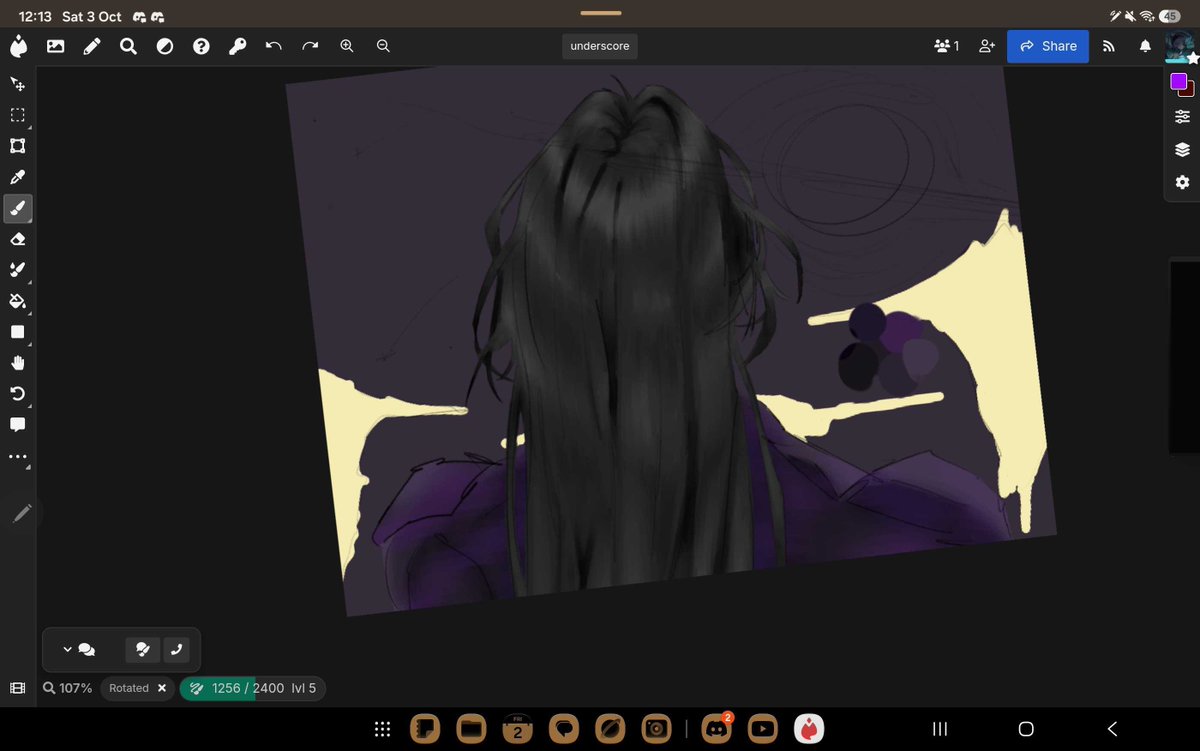The image size is (1200, 751).
Task: Select the rectangular marquee selection tool
Action: point(18,115)
